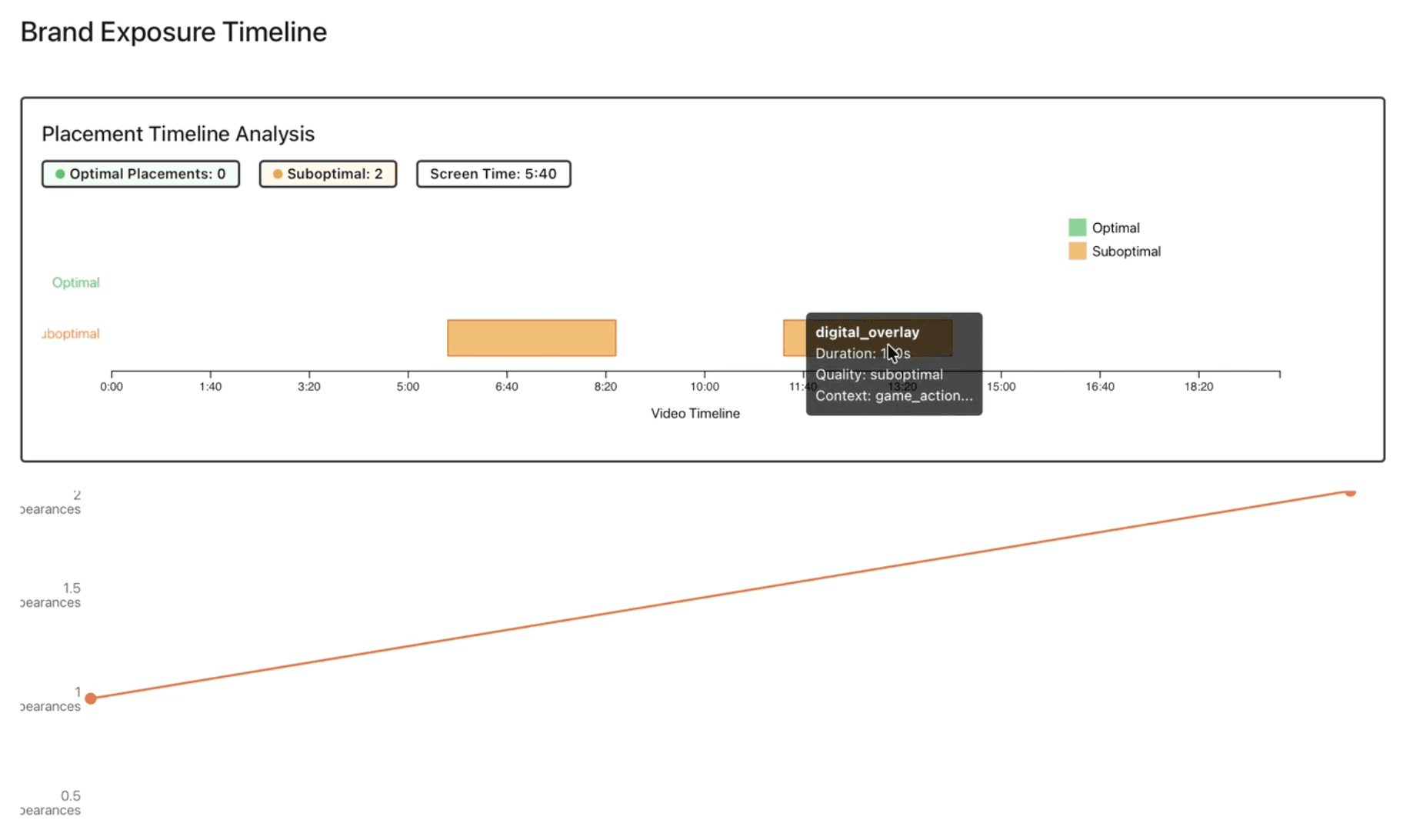Click the 'Quality: suboptimal' tooltip line
This screenshot has height=840, width=1403.
click(879, 375)
